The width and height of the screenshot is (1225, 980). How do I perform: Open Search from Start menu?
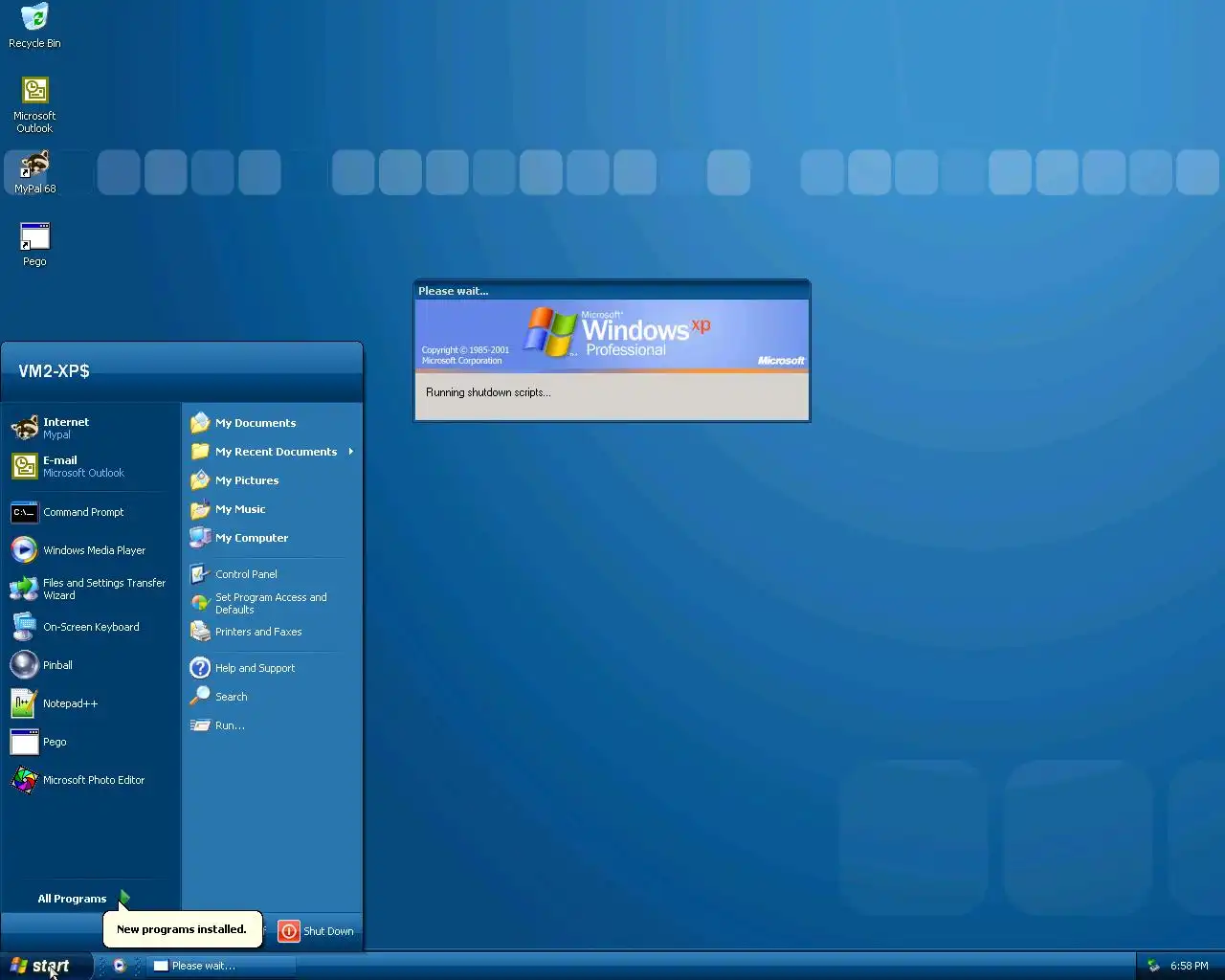[x=272, y=697]
